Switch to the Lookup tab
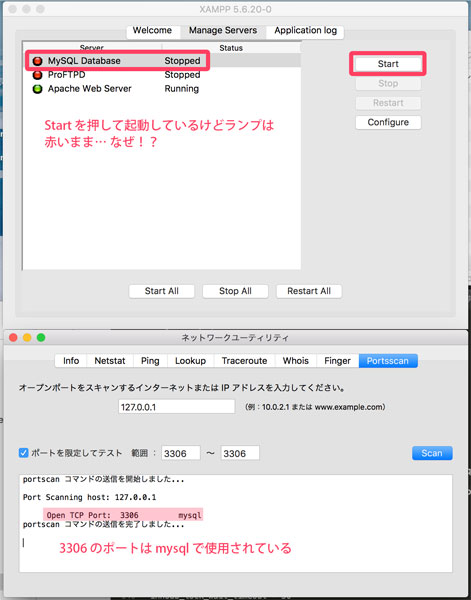Image resolution: width=471 pixels, height=600 pixels. pyautogui.click(x=190, y=361)
